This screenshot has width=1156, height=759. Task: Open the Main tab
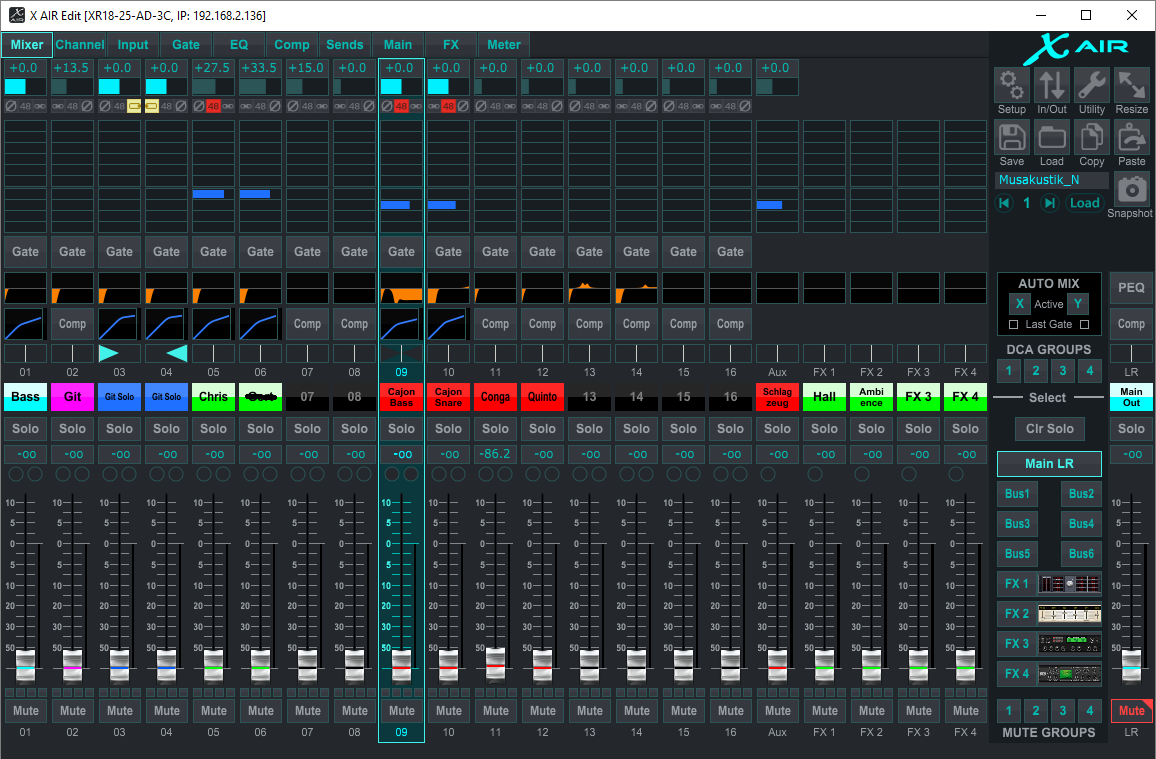click(x=398, y=44)
